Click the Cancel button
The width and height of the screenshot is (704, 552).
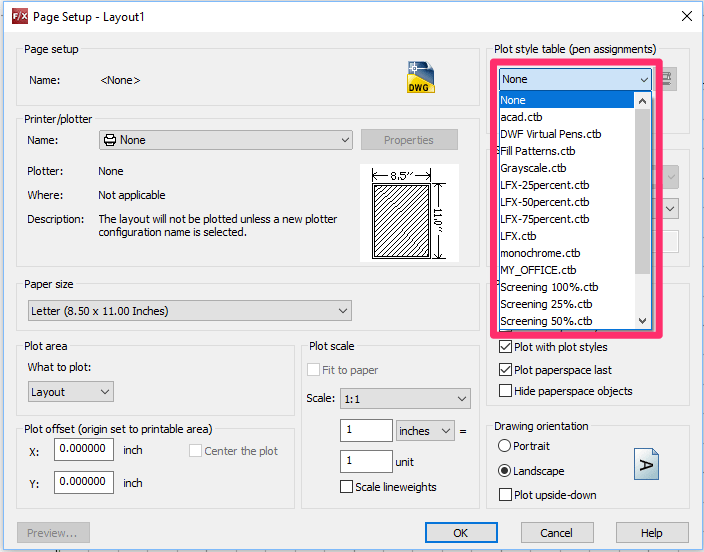coord(557,533)
